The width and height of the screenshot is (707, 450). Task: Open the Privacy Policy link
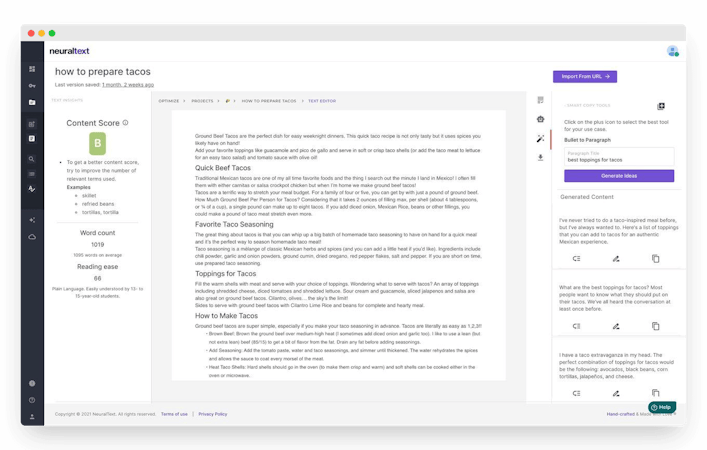point(213,414)
